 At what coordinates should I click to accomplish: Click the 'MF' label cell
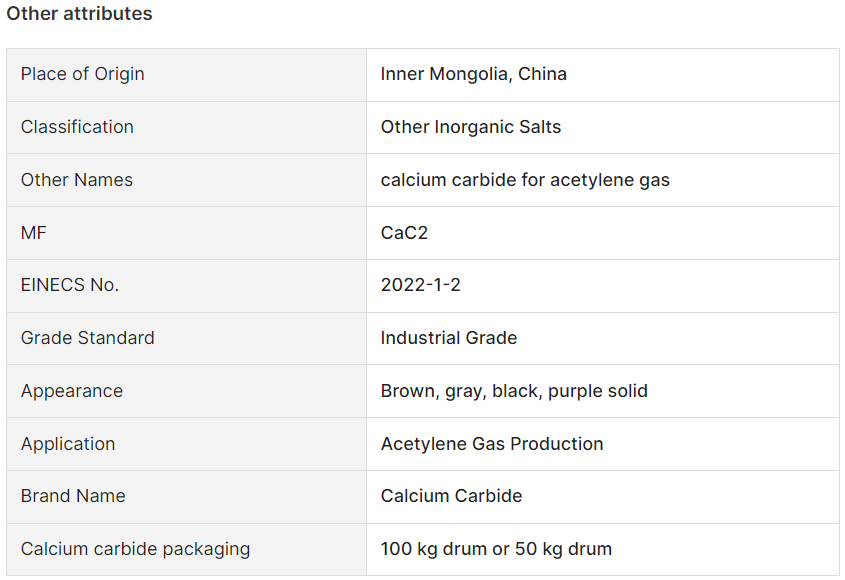pyautogui.click(x=34, y=233)
